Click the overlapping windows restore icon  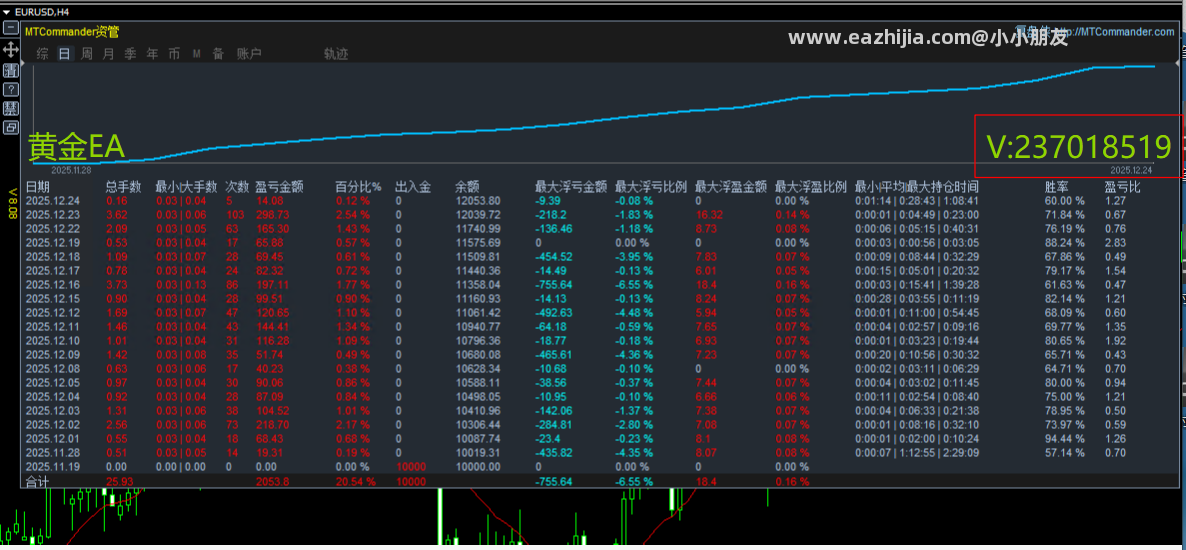coord(11,127)
